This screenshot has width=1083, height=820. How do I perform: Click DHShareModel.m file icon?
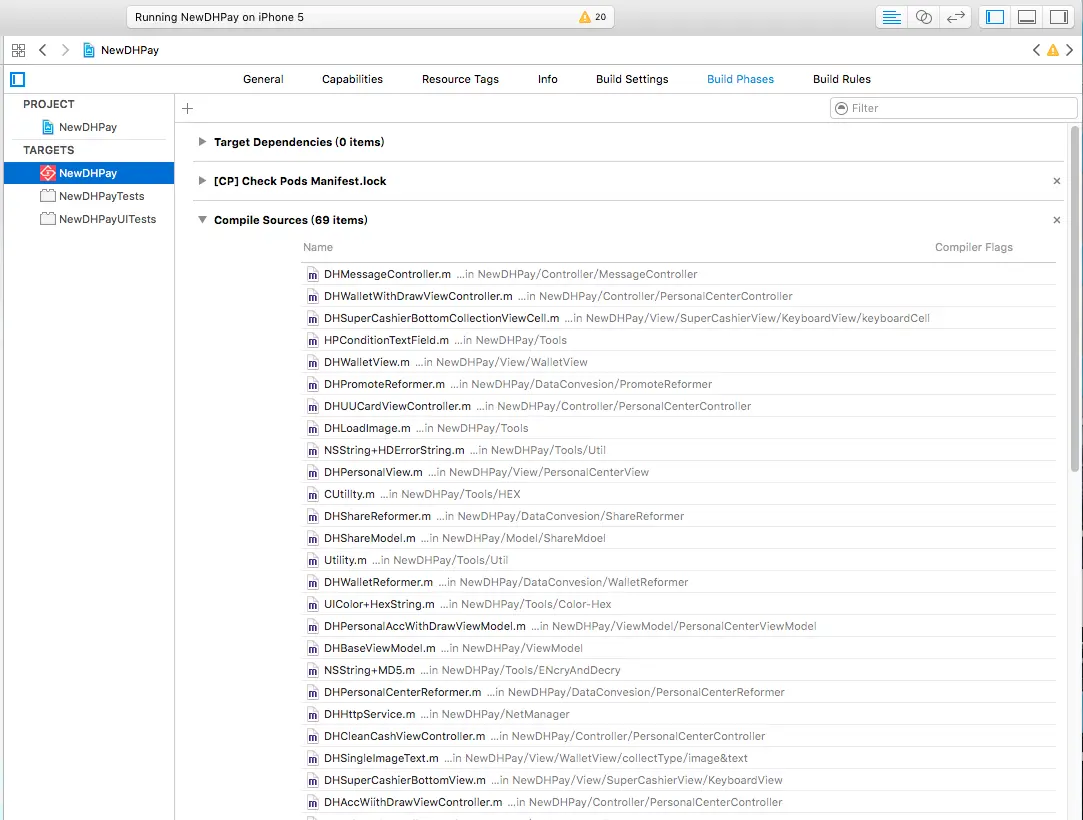point(312,539)
